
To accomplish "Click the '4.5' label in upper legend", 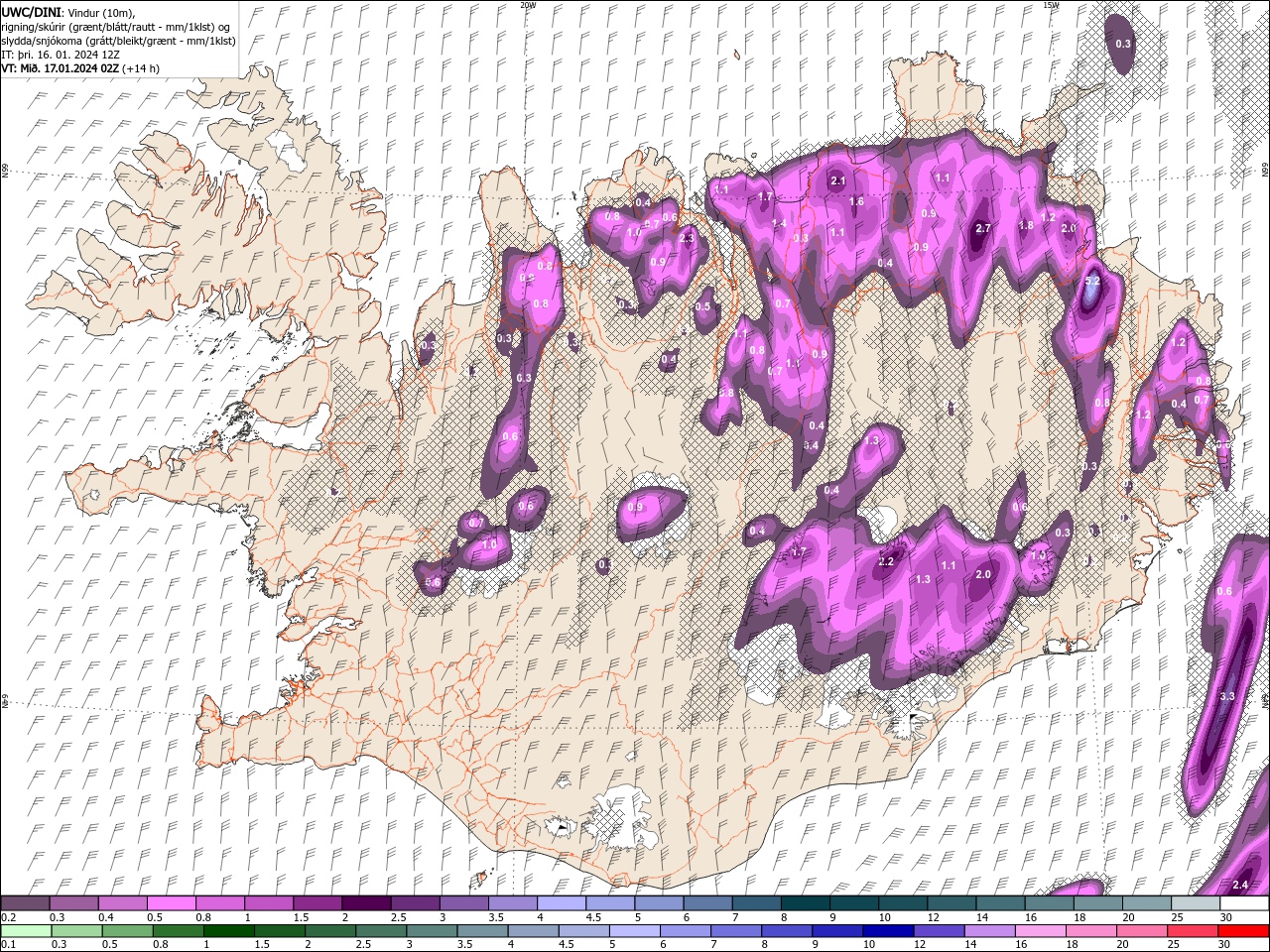I will [594, 917].
